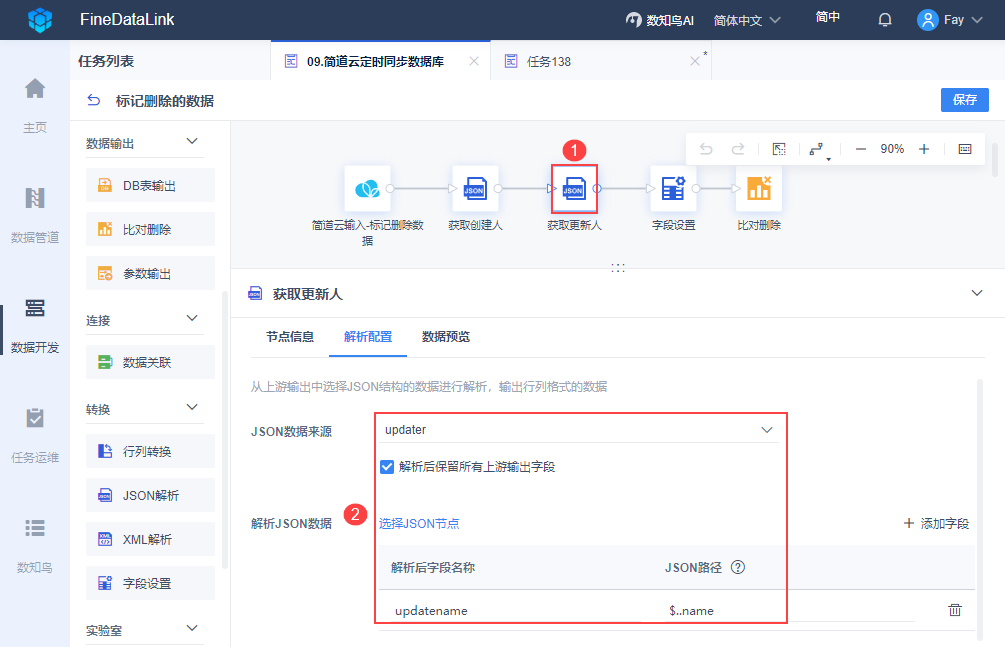The width and height of the screenshot is (1005, 647).
Task: Click the 90% zoom level value
Action: [x=892, y=149]
